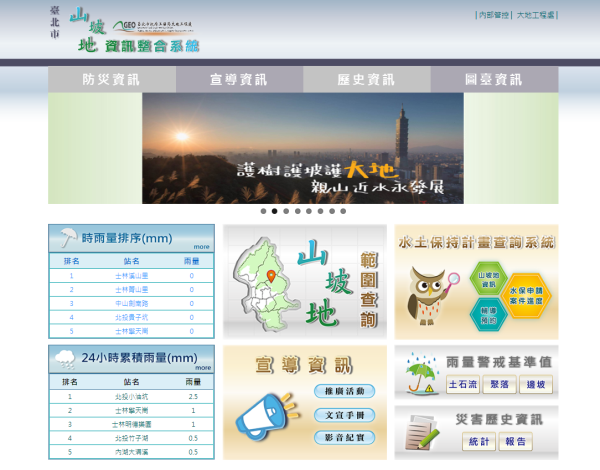Follow the 內部管控 link
The width and height of the screenshot is (600, 470).
click(x=494, y=15)
